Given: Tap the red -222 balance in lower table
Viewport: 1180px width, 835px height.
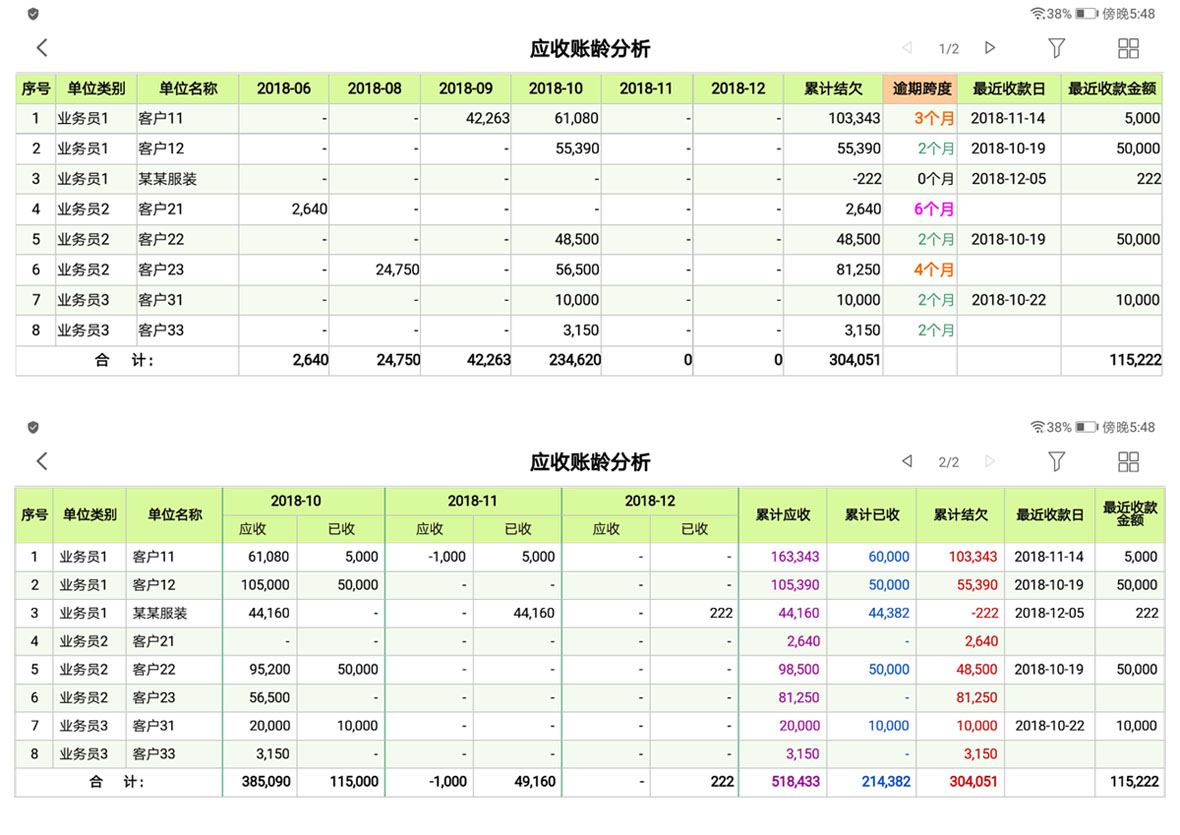Looking at the screenshot, I should point(985,613).
